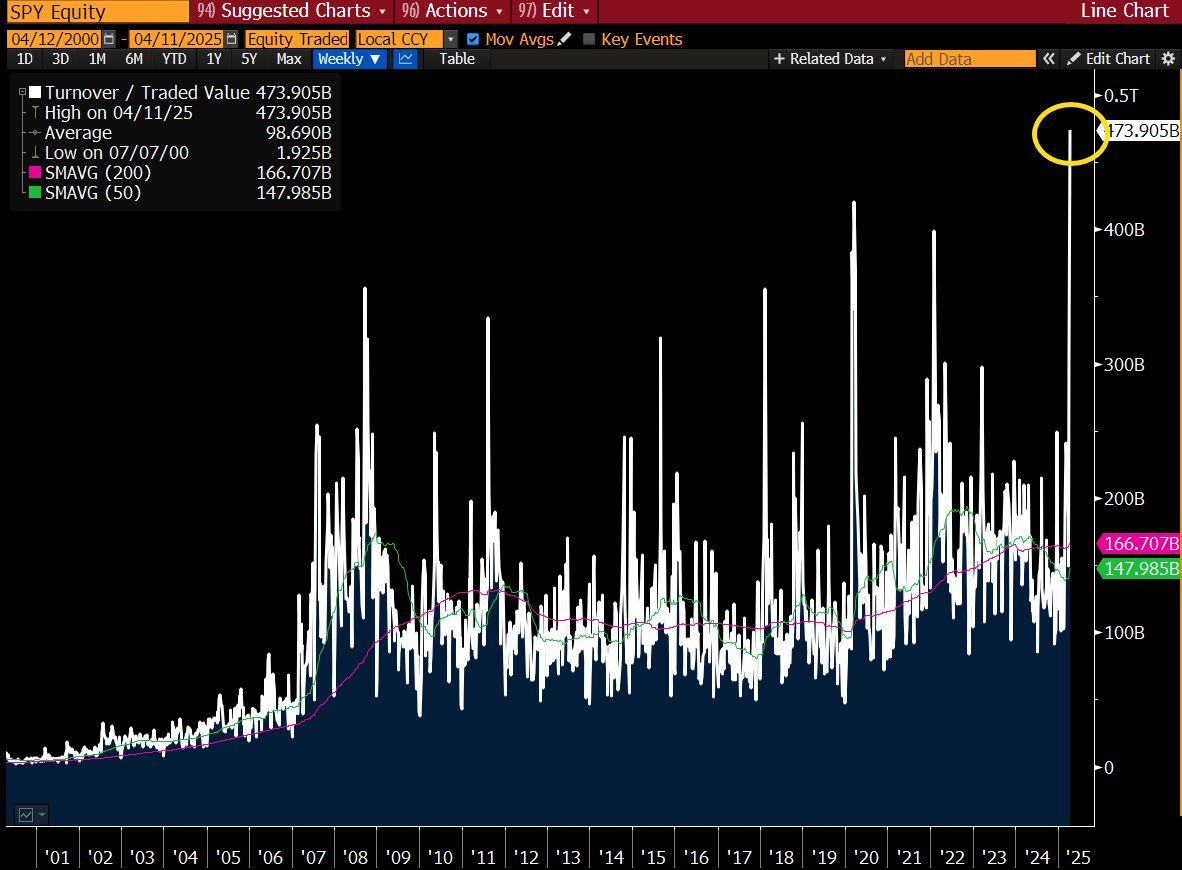The width and height of the screenshot is (1182, 870).
Task: Expand the Related Data dropdown
Action: (x=883, y=59)
